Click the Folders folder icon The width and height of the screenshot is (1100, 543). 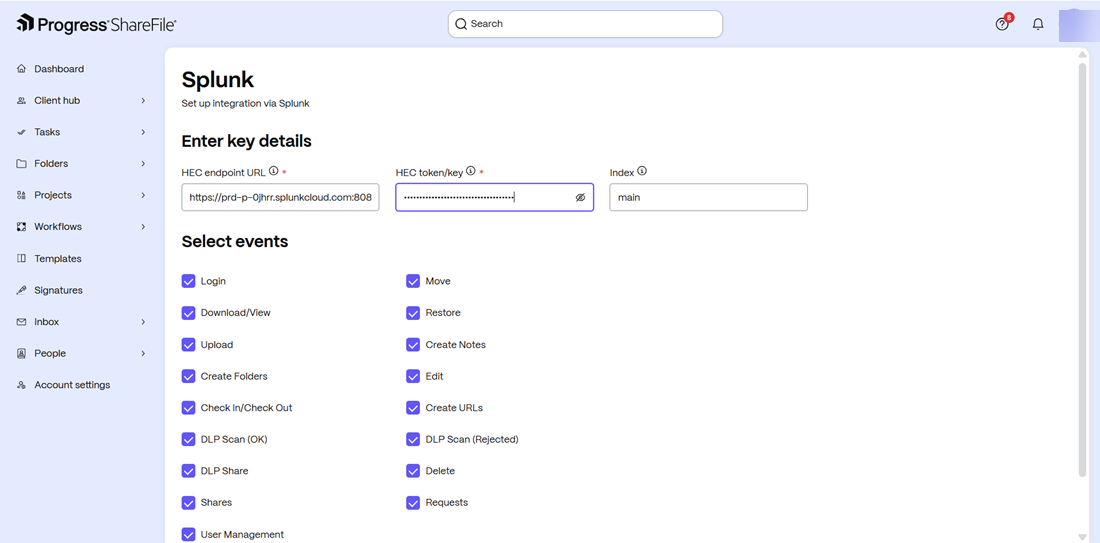[x=21, y=163]
